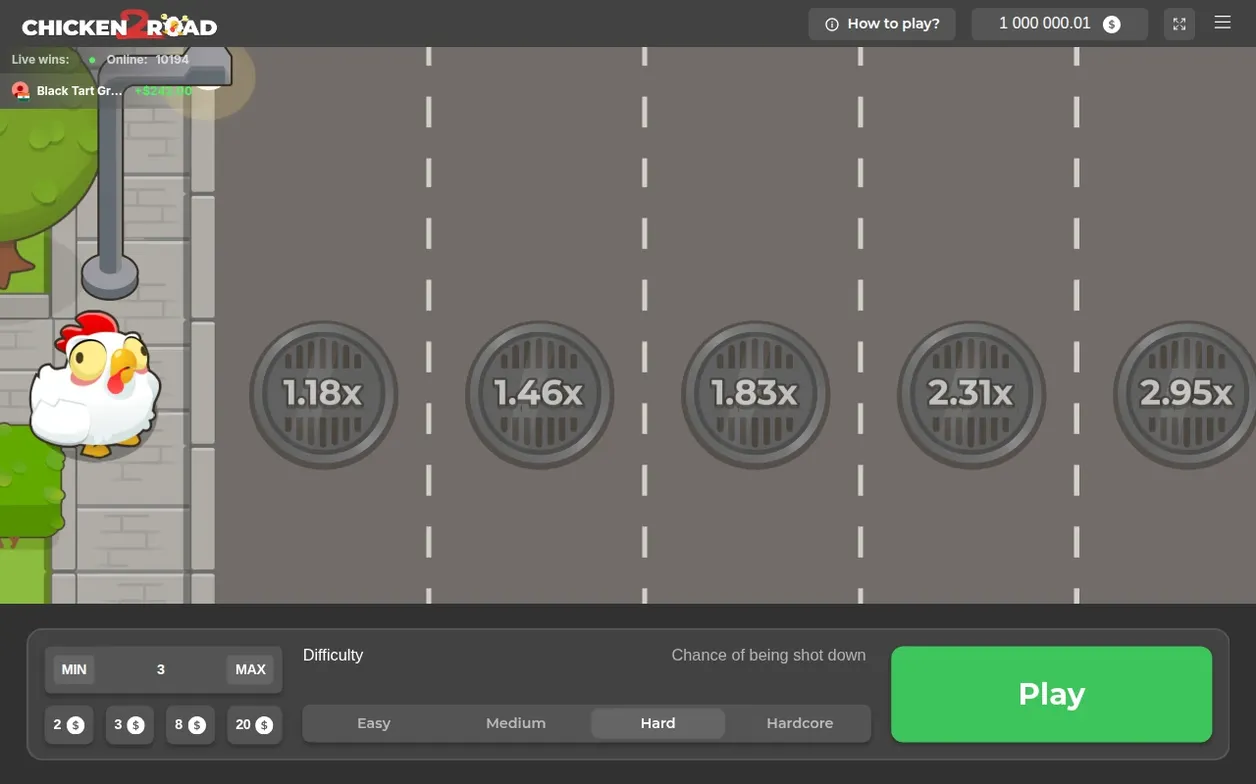This screenshot has width=1256, height=784.
Task: Select Hard difficulty
Action: [658, 723]
